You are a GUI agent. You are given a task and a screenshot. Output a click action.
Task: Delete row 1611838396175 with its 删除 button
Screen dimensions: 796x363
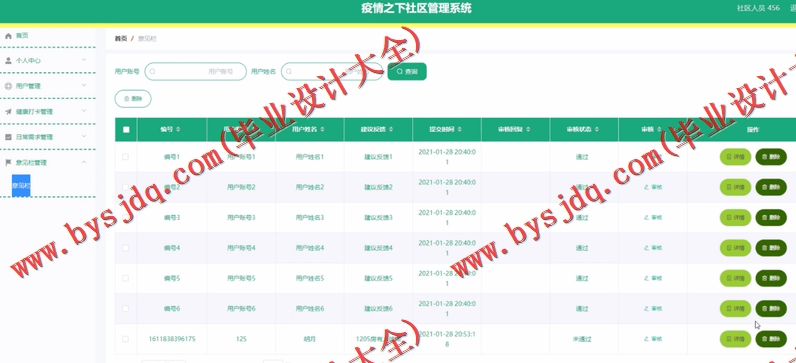(x=771, y=339)
